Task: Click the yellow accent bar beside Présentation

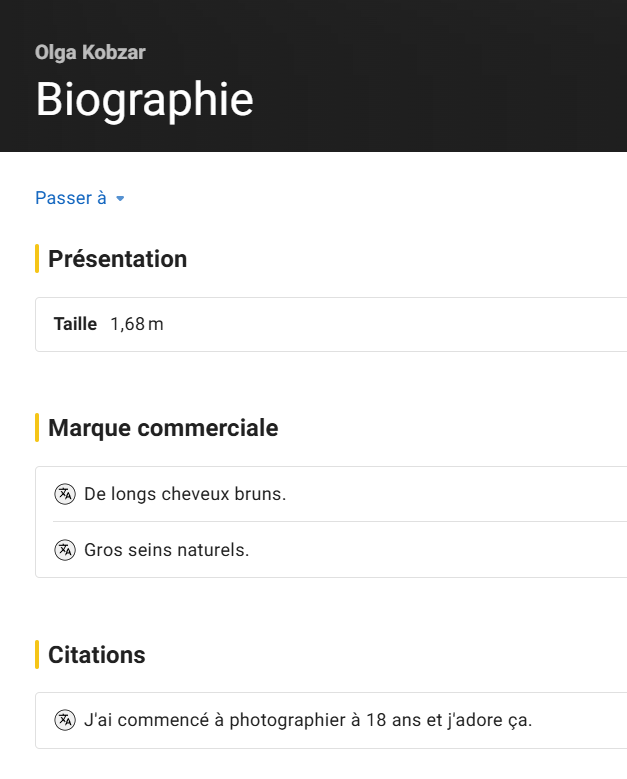Action: coord(37,259)
